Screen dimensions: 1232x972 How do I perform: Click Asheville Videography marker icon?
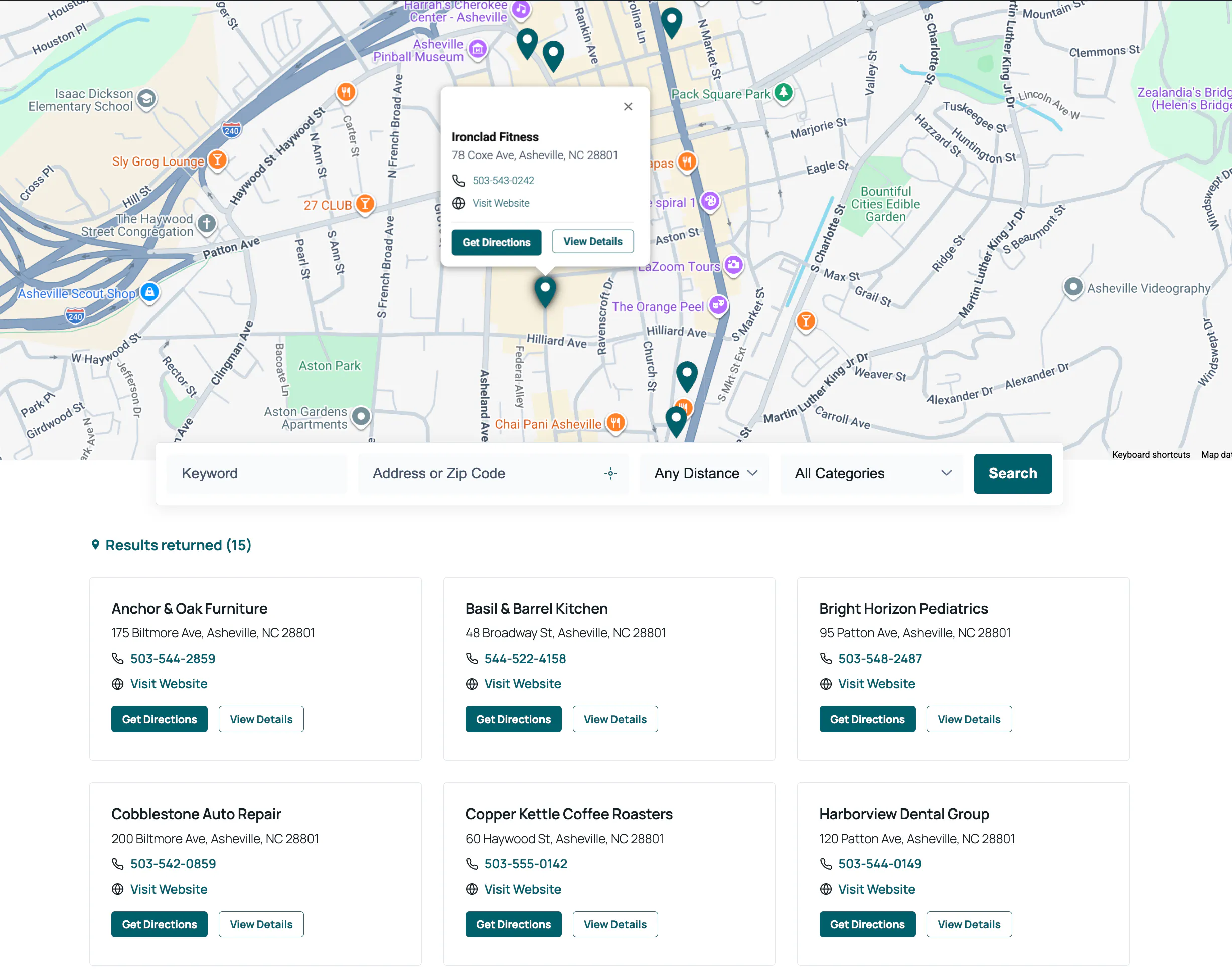click(1073, 287)
